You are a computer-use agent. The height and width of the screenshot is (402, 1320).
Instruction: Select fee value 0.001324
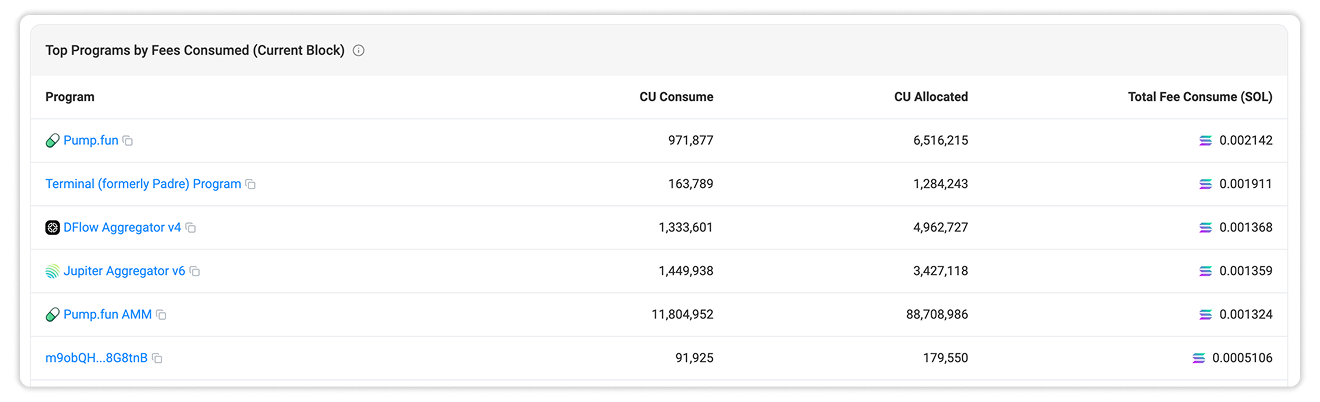click(x=1246, y=314)
